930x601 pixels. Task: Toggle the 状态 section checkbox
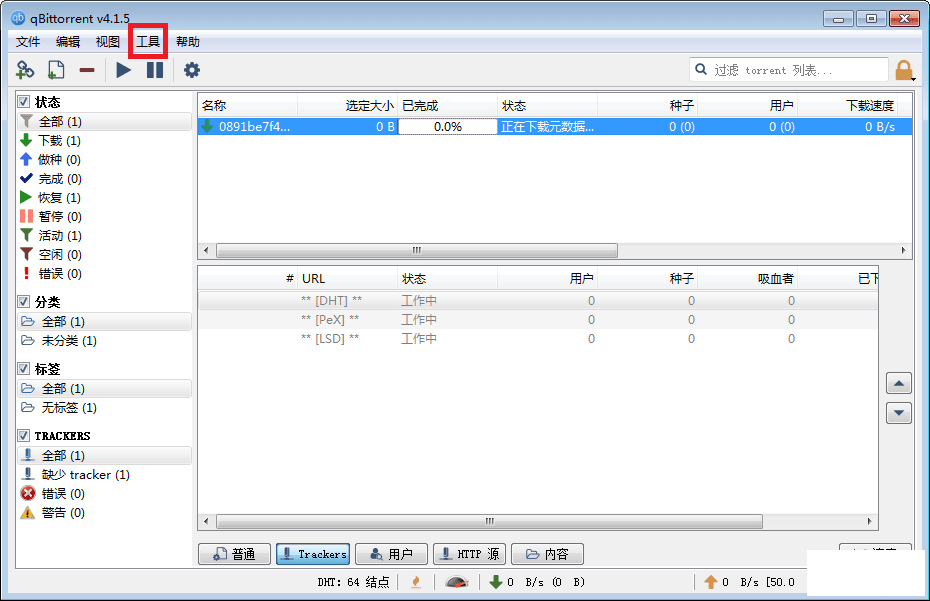[24, 101]
